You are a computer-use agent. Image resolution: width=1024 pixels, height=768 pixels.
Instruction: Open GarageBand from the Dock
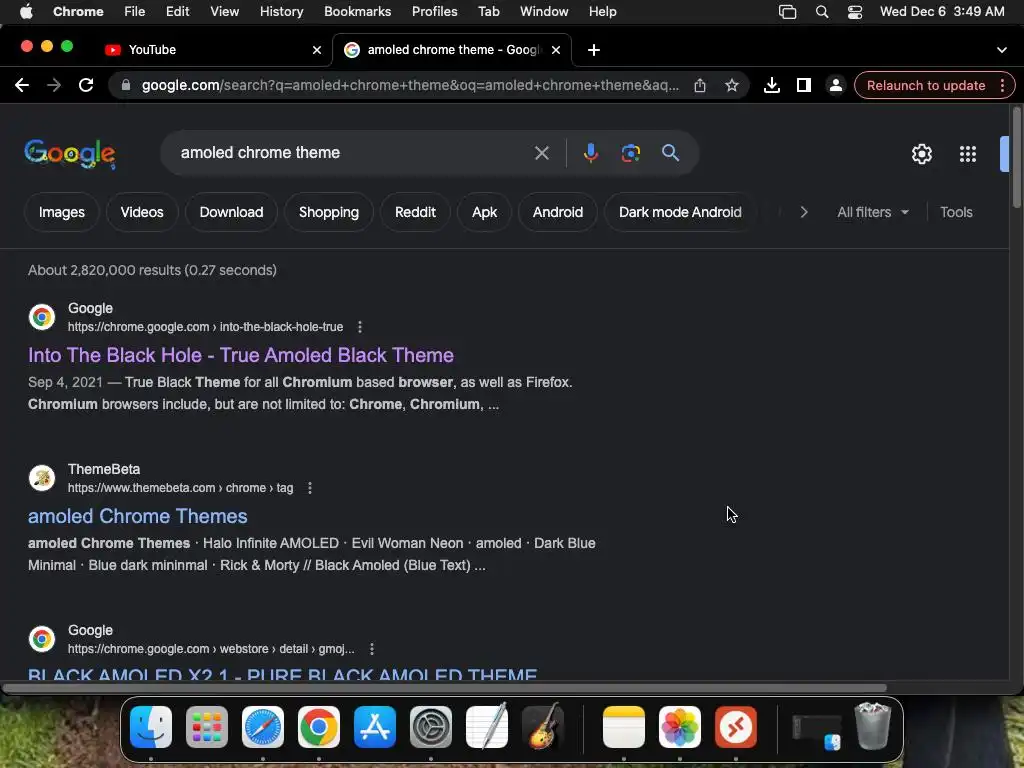(x=543, y=726)
